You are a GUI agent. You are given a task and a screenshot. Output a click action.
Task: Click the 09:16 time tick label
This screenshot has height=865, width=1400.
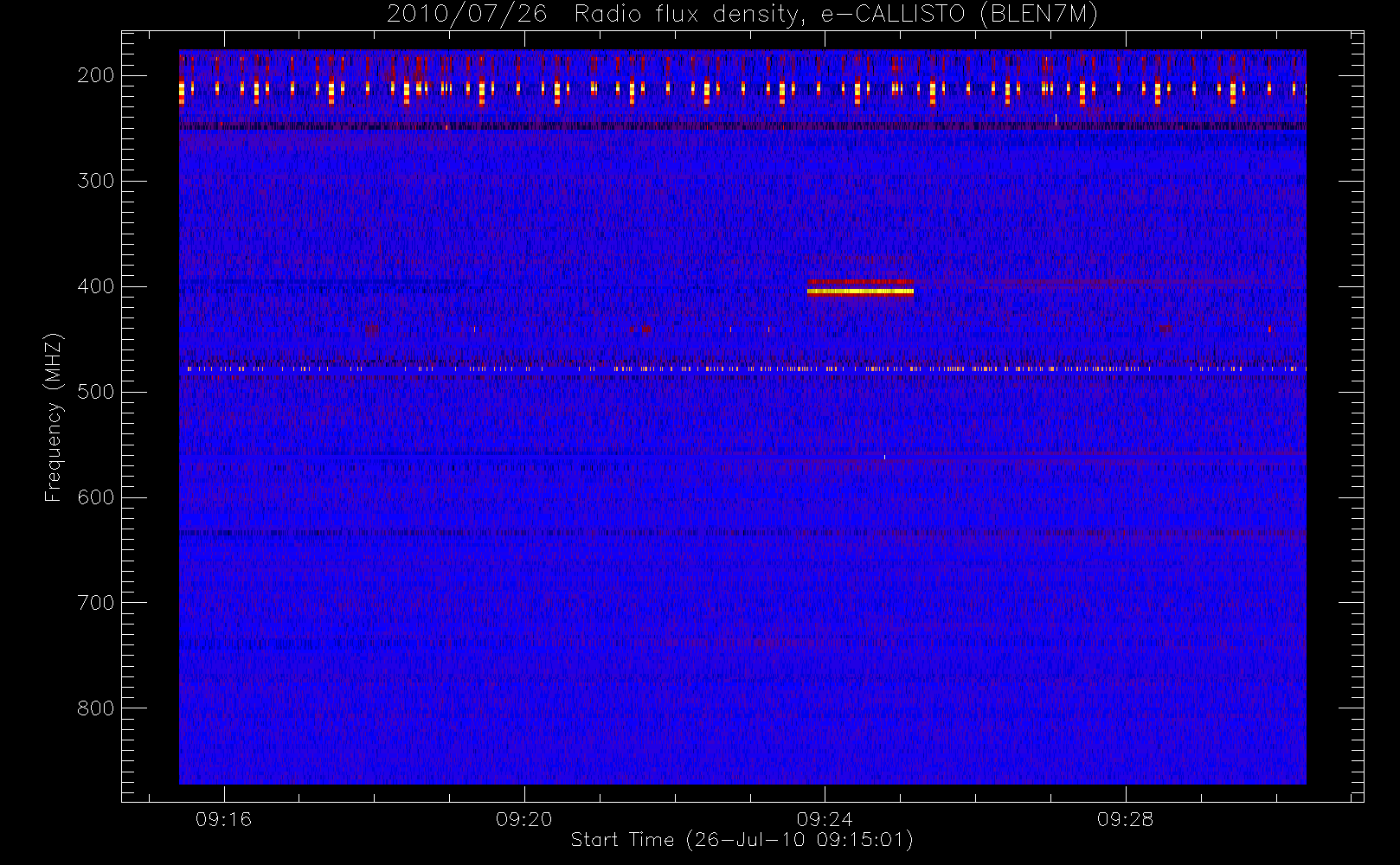[x=224, y=819]
